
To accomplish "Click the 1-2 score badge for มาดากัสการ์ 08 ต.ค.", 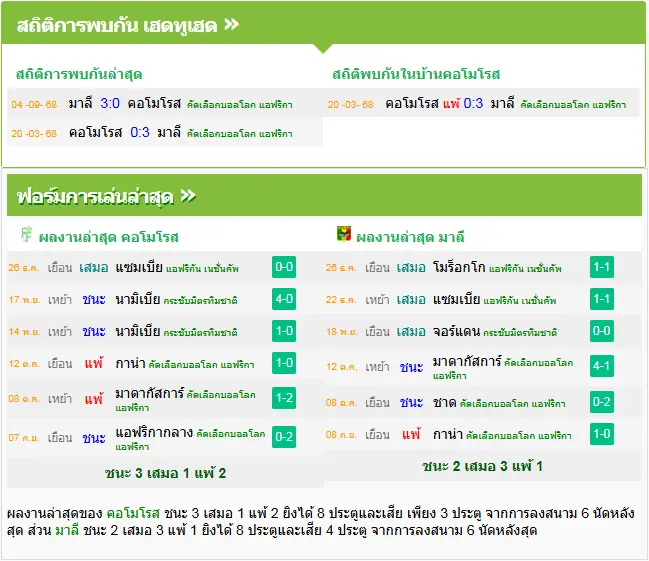I will pos(284,398).
